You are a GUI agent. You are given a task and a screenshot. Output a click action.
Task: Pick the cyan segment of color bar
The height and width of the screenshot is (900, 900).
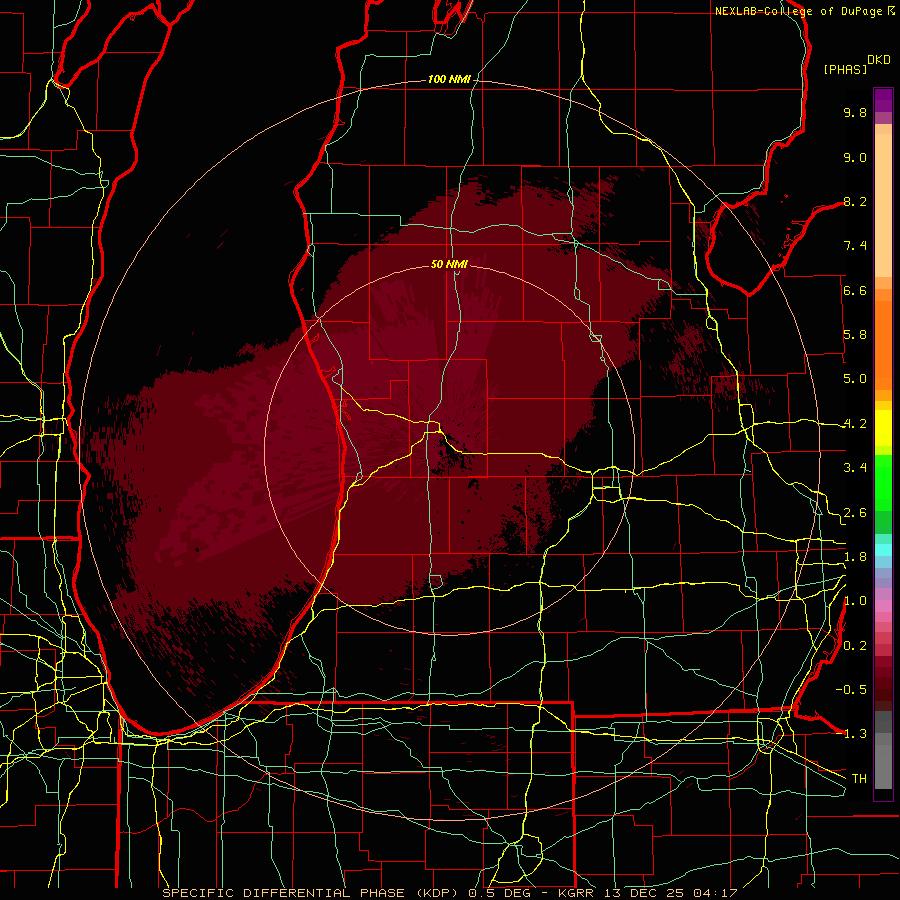pos(883,549)
